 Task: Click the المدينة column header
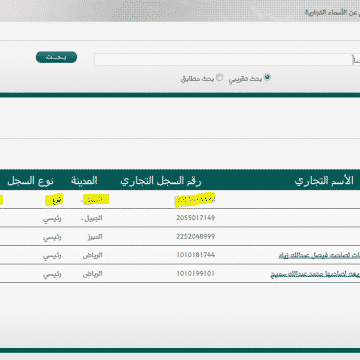click(84, 180)
